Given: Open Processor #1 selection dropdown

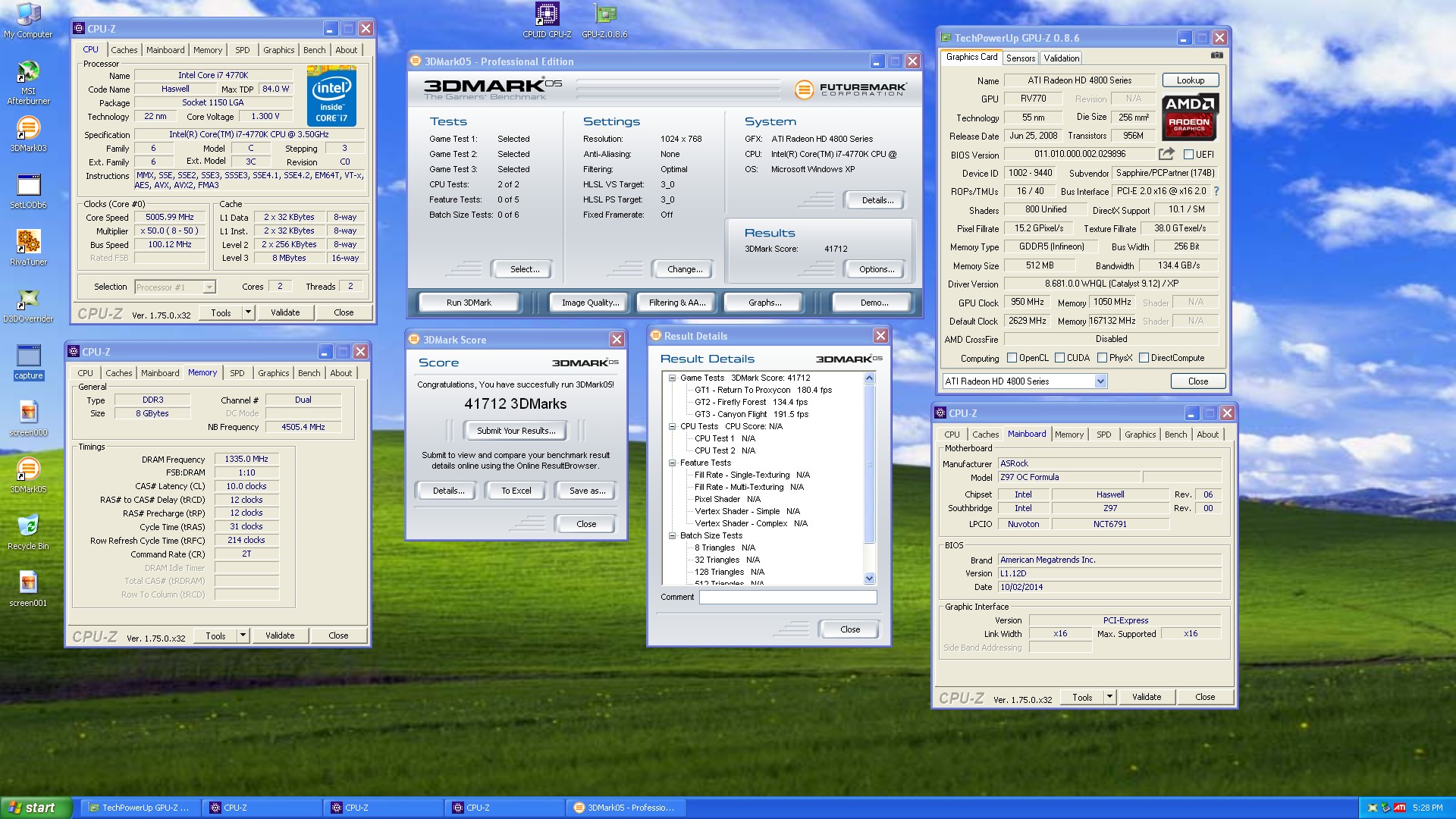Looking at the screenshot, I should pos(209,287).
